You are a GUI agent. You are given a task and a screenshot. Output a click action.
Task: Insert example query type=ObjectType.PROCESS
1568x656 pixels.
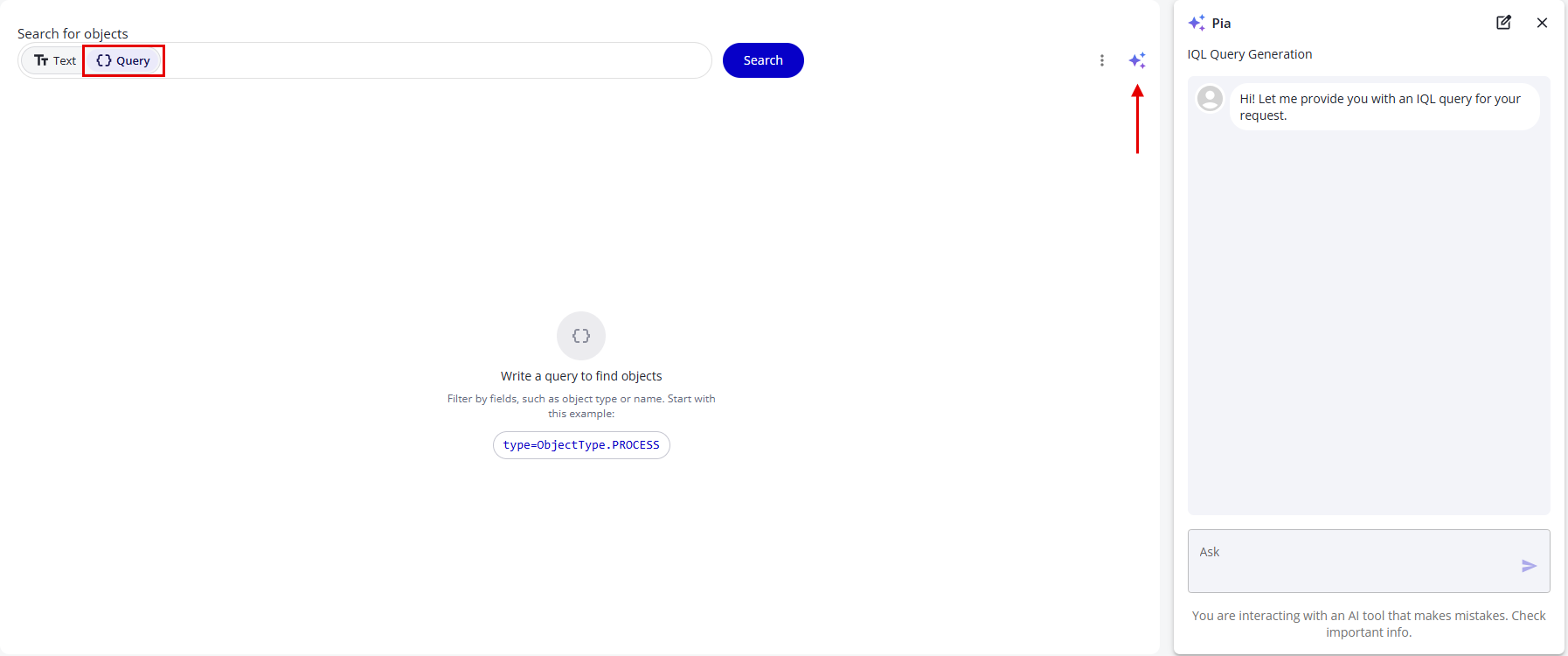[581, 445]
